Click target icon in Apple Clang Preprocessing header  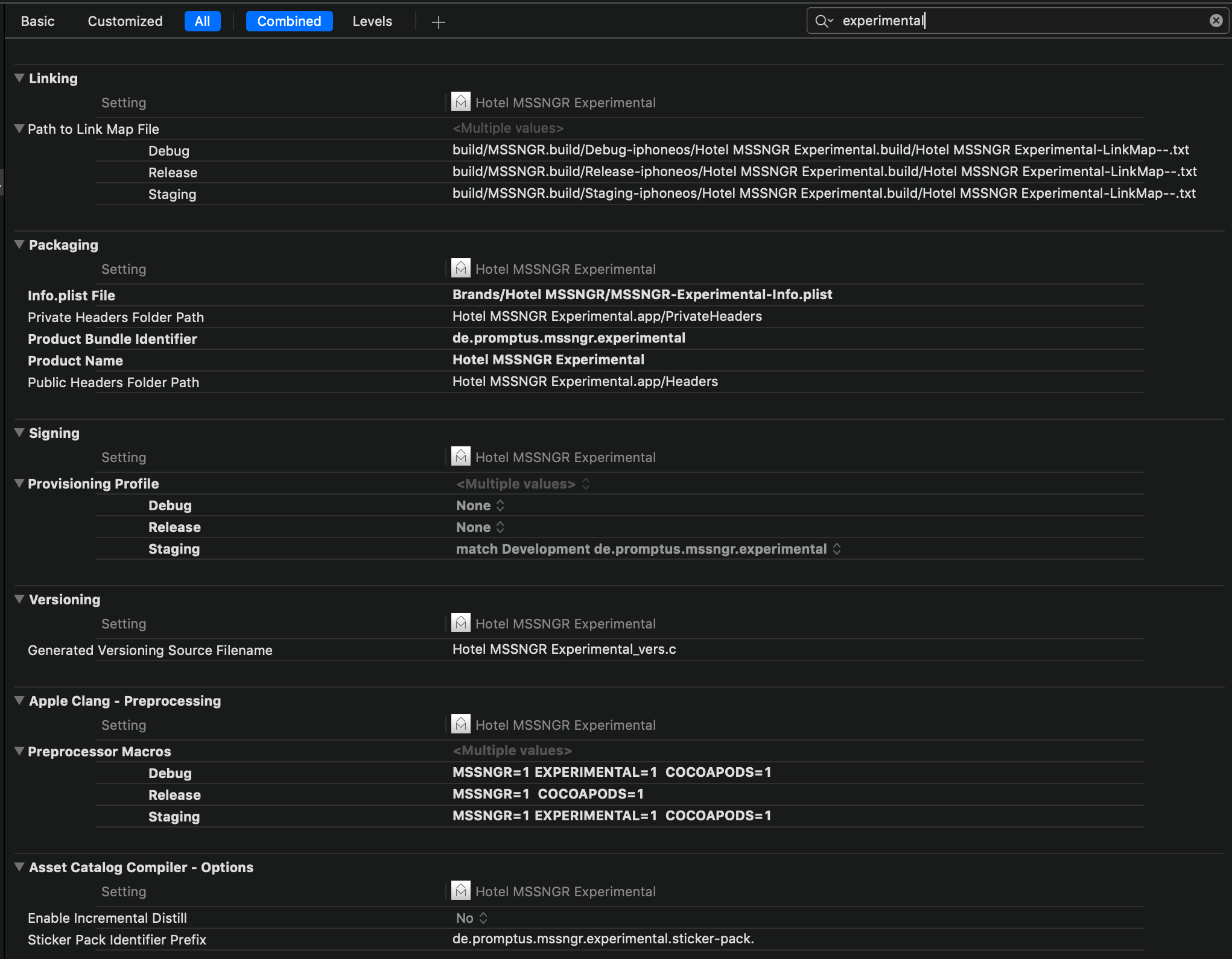[x=461, y=724]
